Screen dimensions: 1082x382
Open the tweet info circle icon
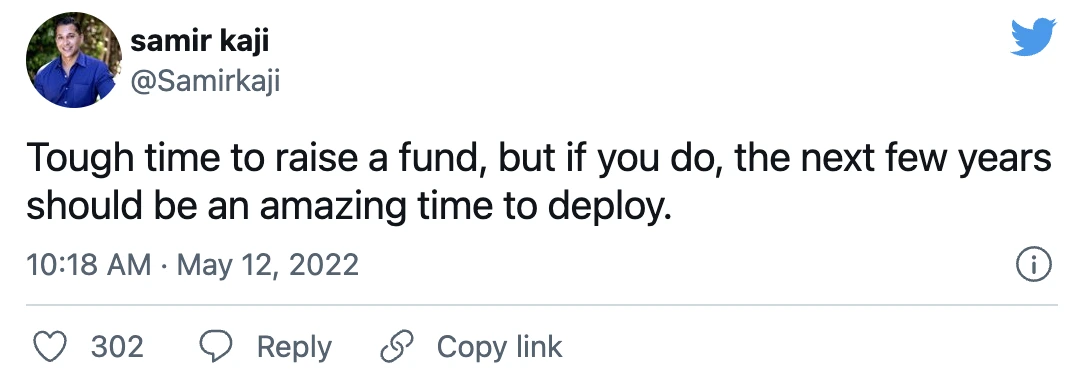[x=1034, y=265]
